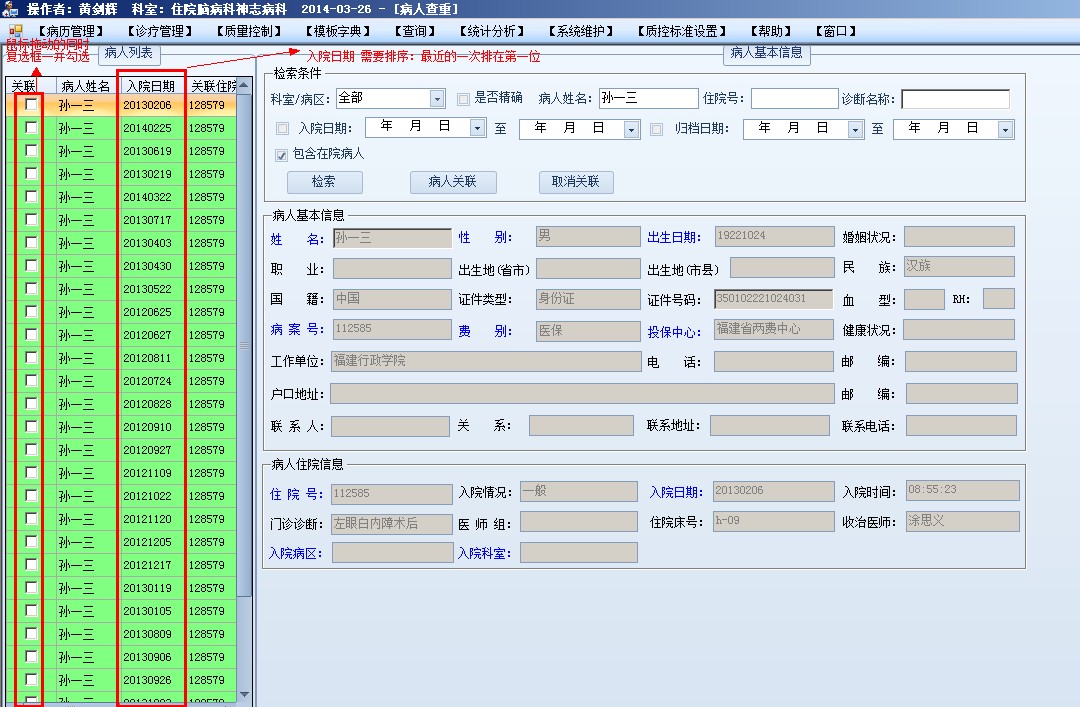This screenshot has height=707, width=1080.
Task: Click the application icon in title bar
Action: [10, 9]
